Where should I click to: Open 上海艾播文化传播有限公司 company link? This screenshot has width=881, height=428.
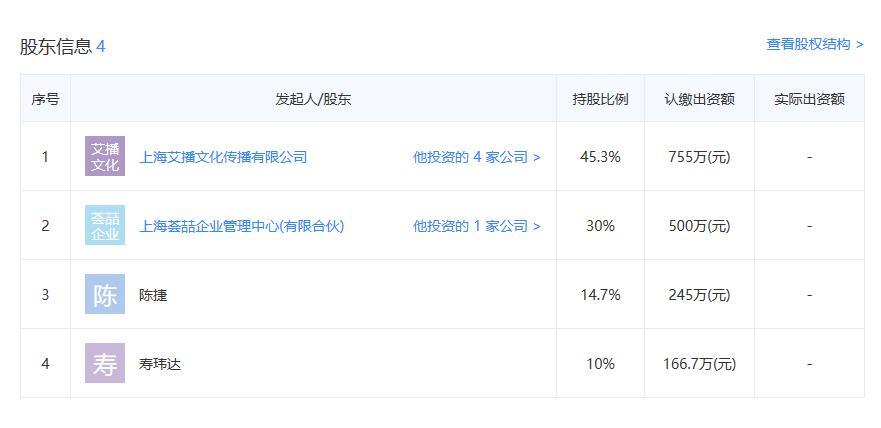click(x=223, y=157)
